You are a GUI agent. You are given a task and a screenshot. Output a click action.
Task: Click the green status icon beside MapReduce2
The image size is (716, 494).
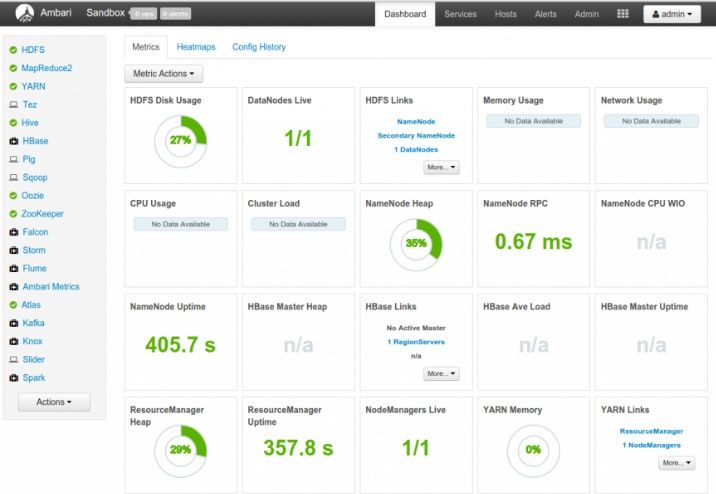13,68
